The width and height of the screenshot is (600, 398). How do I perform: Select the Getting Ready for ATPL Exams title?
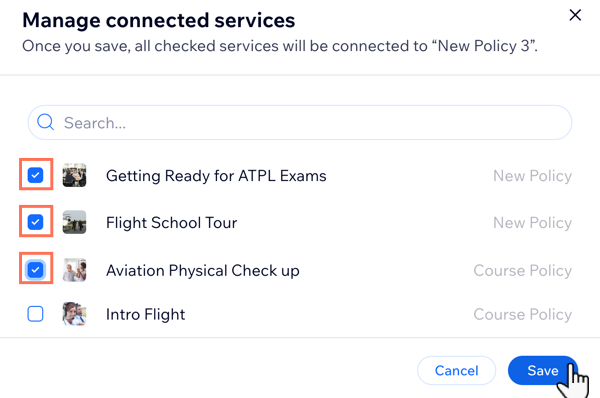tap(216, 176)
